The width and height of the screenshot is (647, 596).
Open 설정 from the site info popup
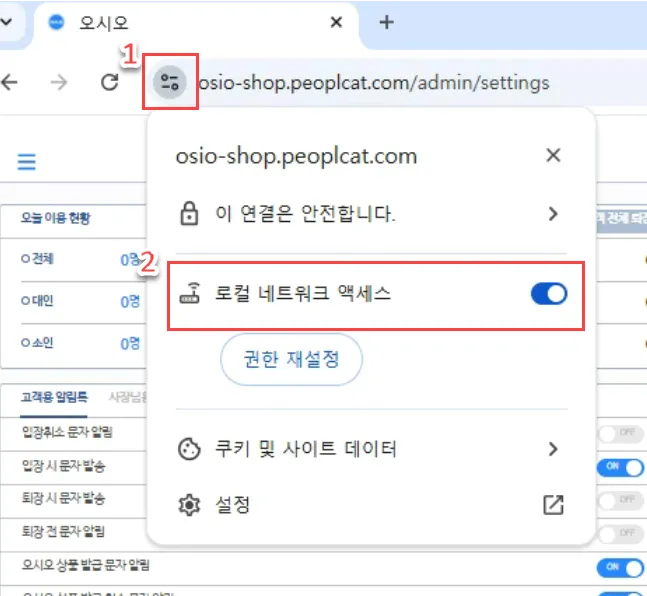pyautogui.click(x=233, y=504)
